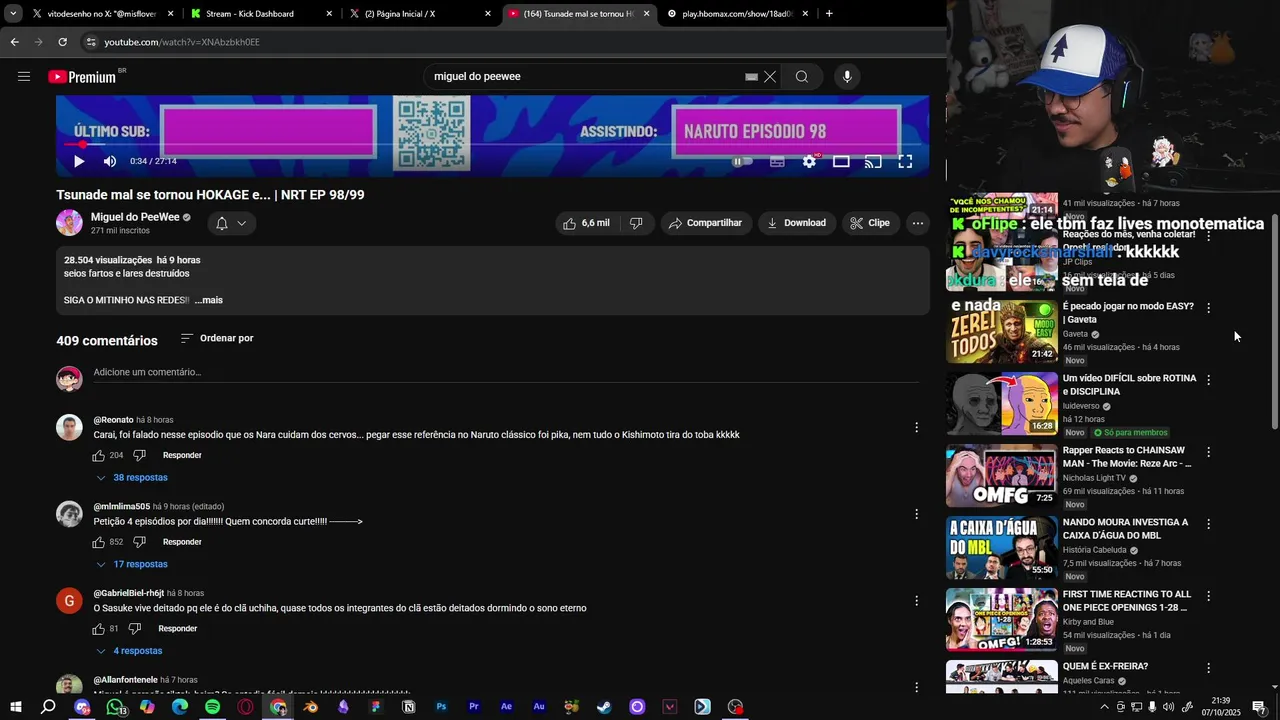Viewport: 1280px width, 720px height.
Task: Open options for 'NANDO MOURA INVESTIGA' video
Action: 1208,524
